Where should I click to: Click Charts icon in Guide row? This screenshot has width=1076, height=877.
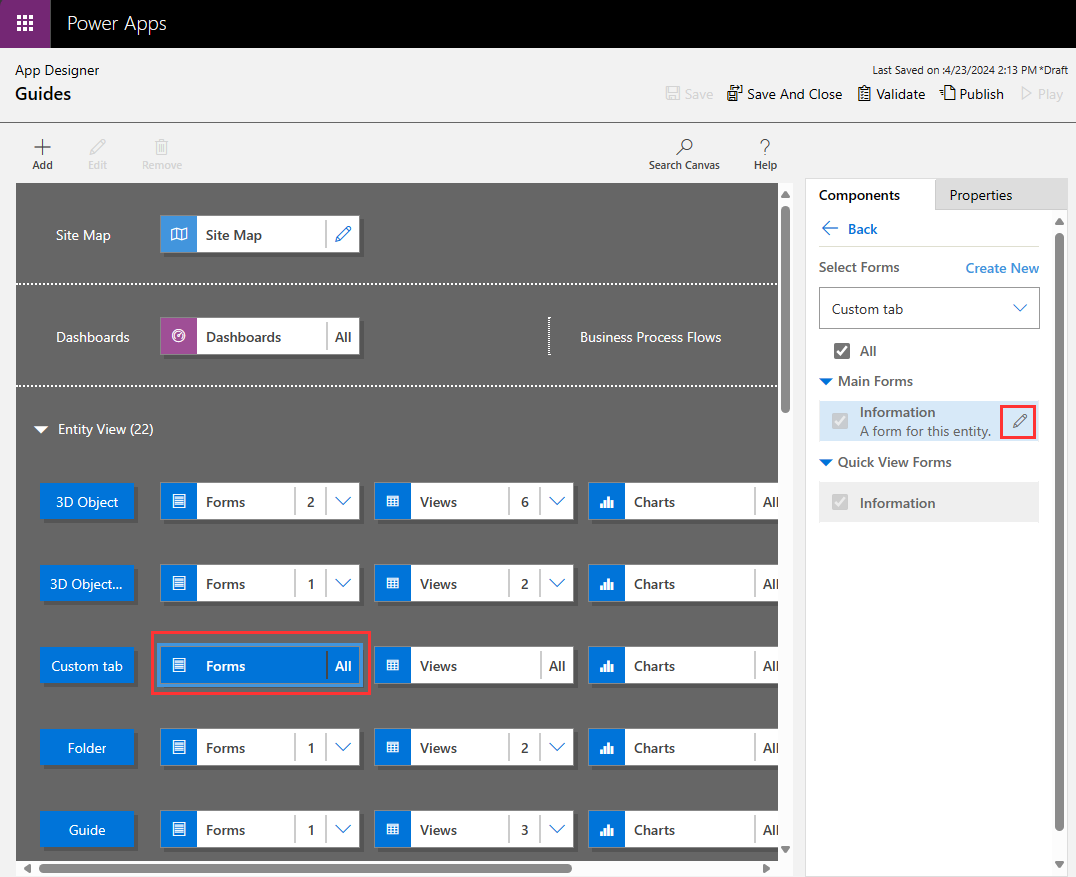(607, 828)
